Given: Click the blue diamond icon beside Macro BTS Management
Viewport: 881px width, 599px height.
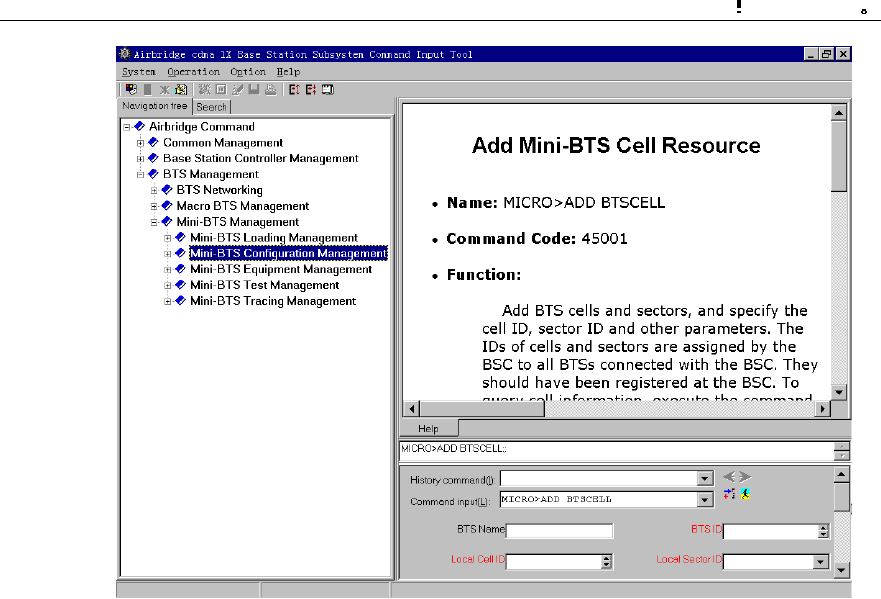Looking at the screenshot, I should pos(167,206).
